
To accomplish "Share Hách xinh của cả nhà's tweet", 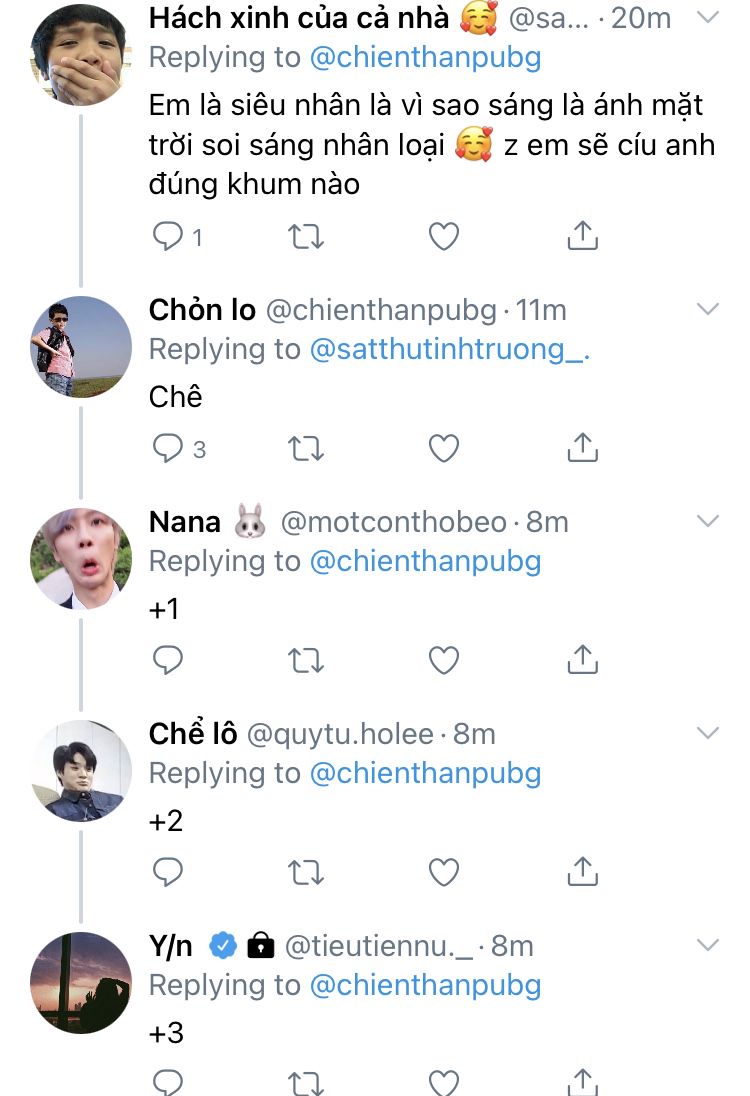I will point(582,236).
